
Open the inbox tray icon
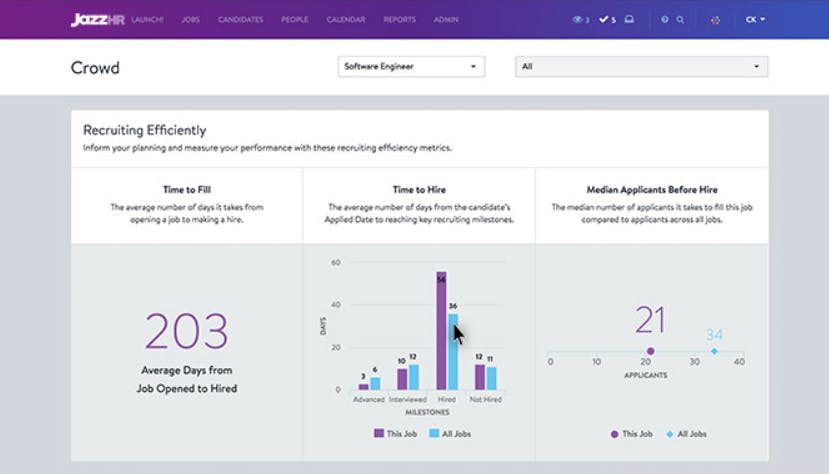point(629,20)
